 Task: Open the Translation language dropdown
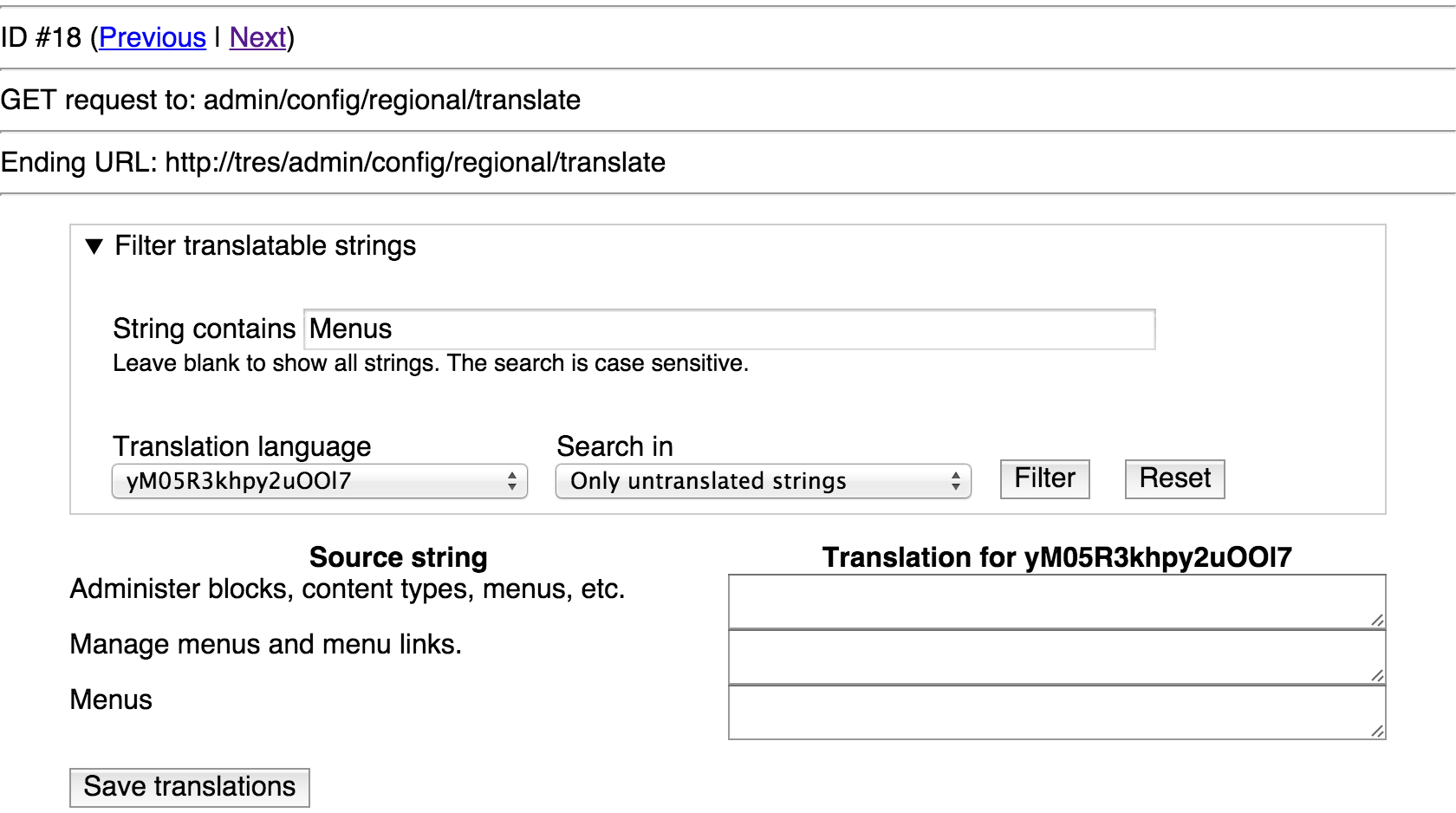[x=319, y=481]
